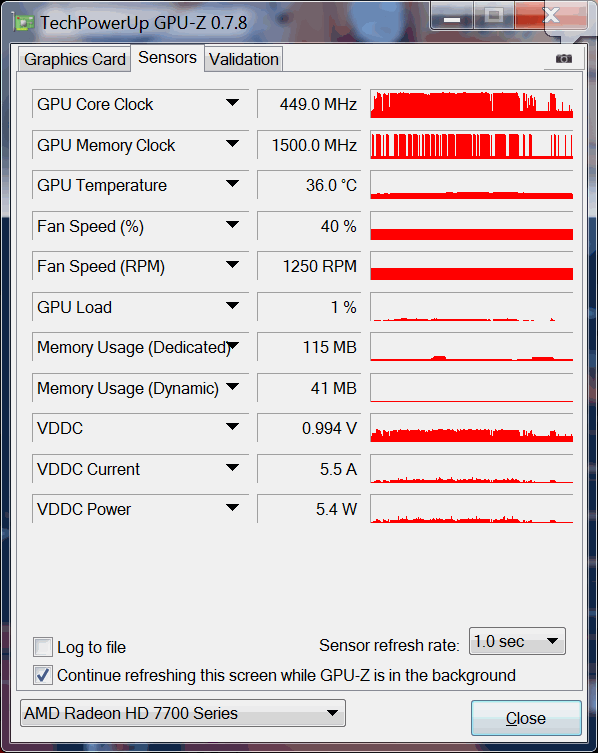Minimize the GPU-Z window
The image size is (598, 753).
coord(452,16)
